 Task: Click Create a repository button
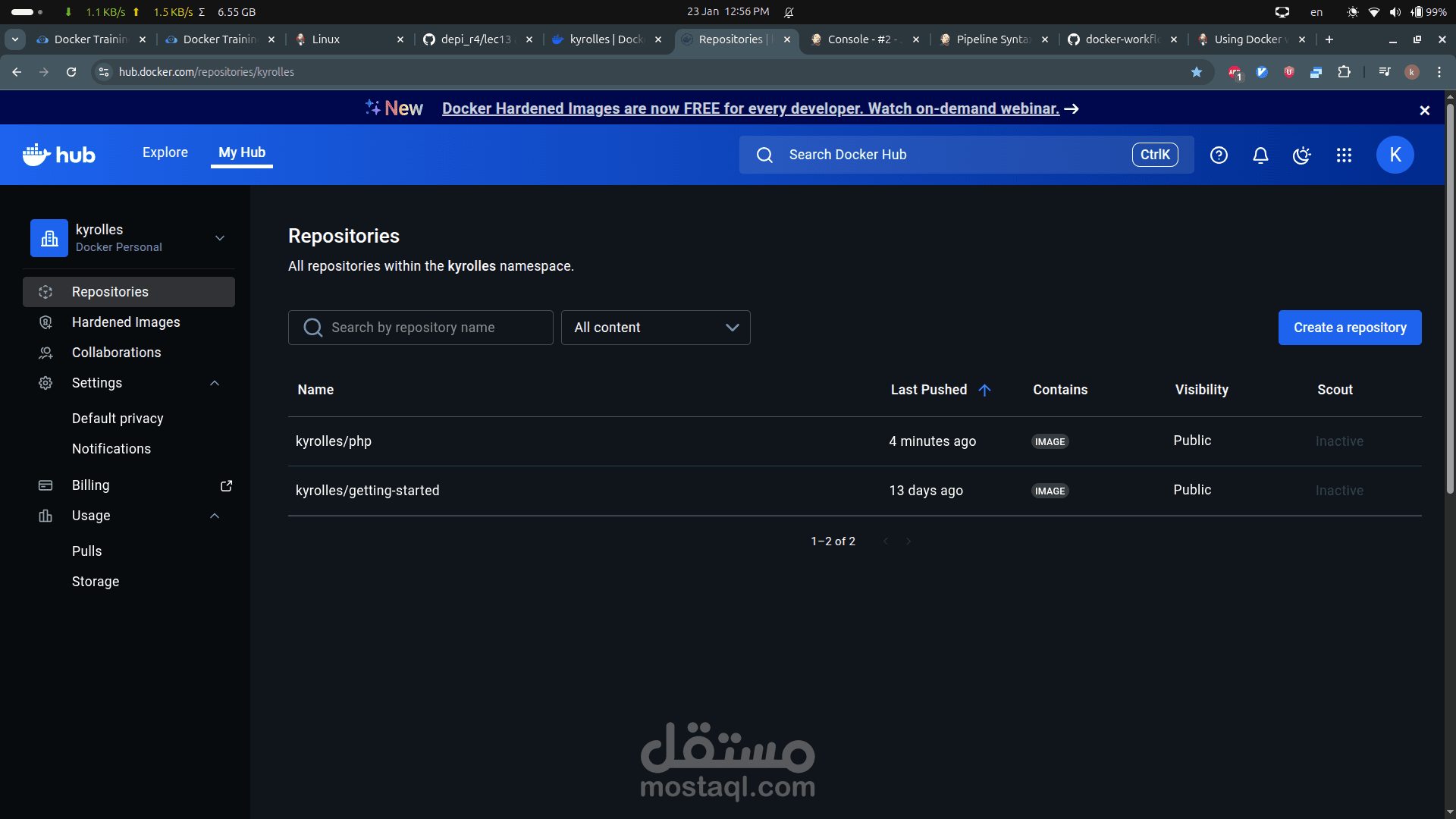[1350, 328]
